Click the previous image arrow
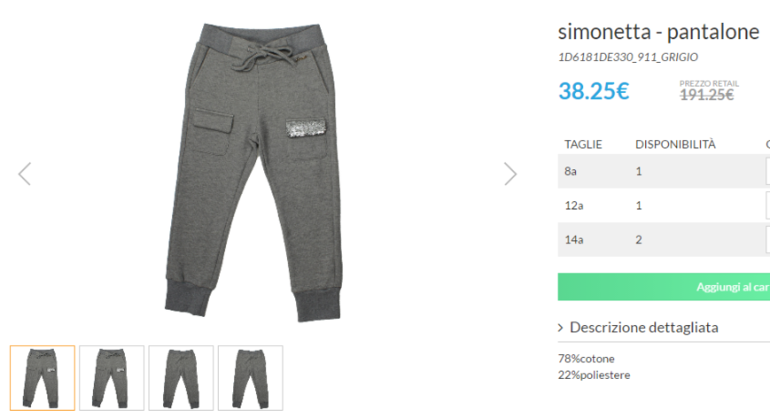 pyautogui.click(x=25, y=174)
